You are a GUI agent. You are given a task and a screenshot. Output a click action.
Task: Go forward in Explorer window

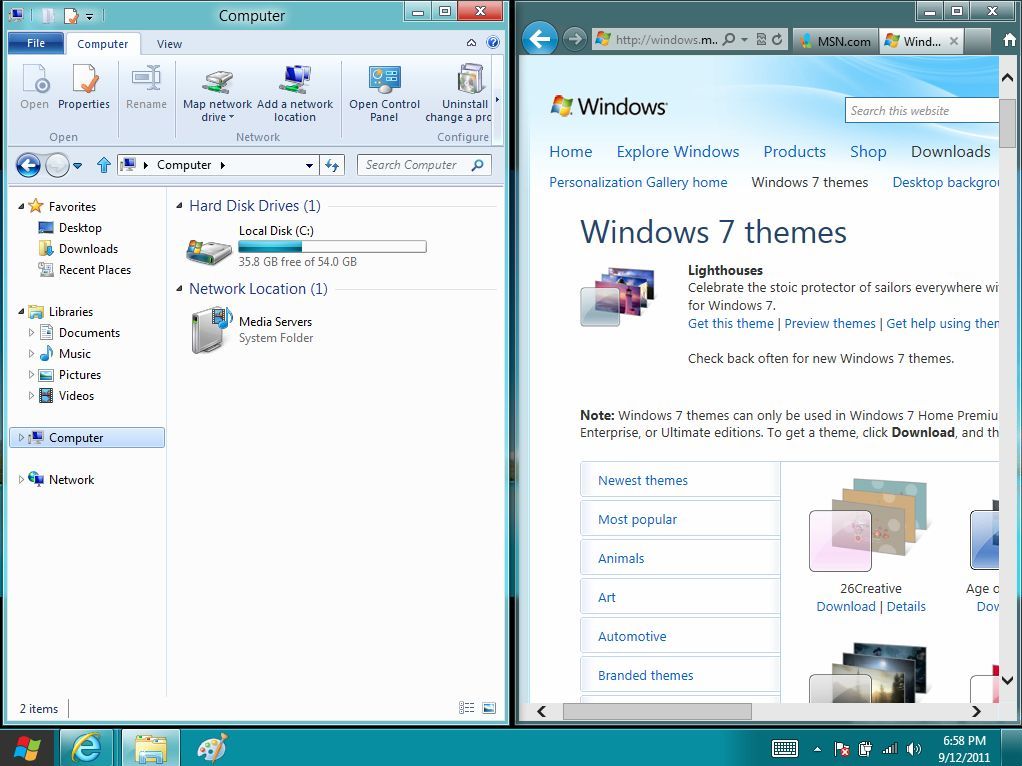coord(57,165)
